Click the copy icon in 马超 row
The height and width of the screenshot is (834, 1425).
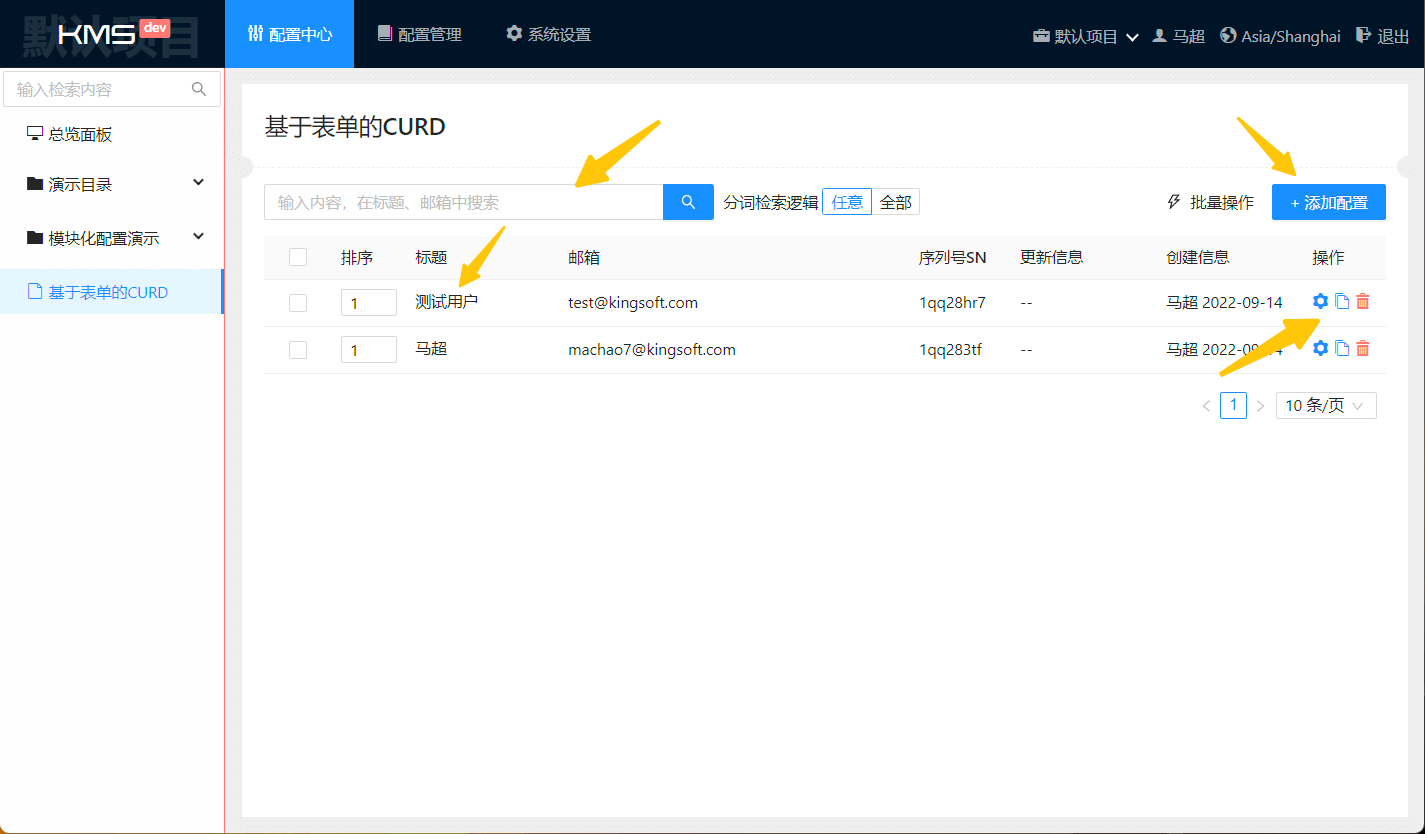pos(1342,348)
